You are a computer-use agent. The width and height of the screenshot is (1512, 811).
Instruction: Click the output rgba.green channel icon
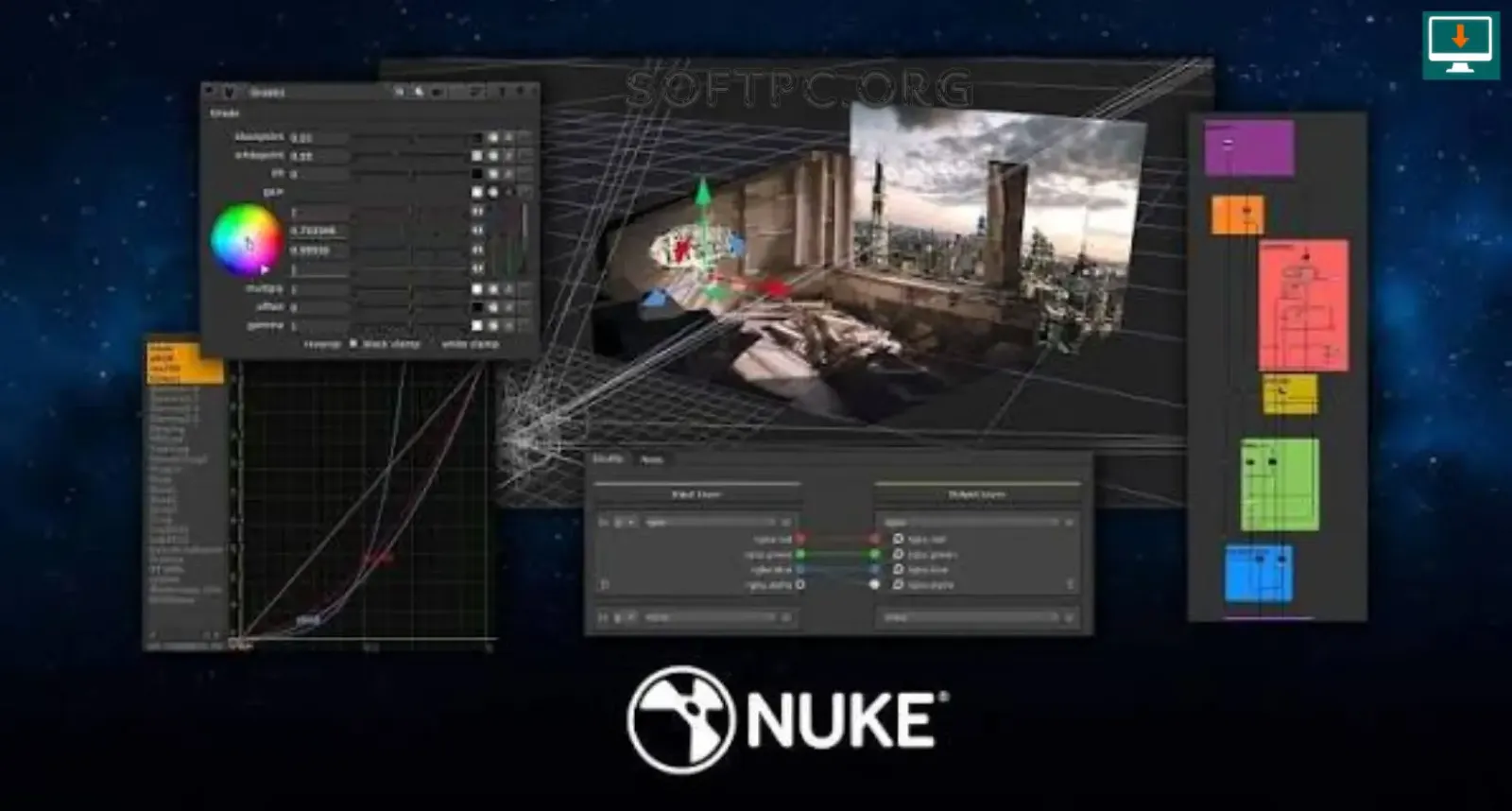click(x=898, y=554)
